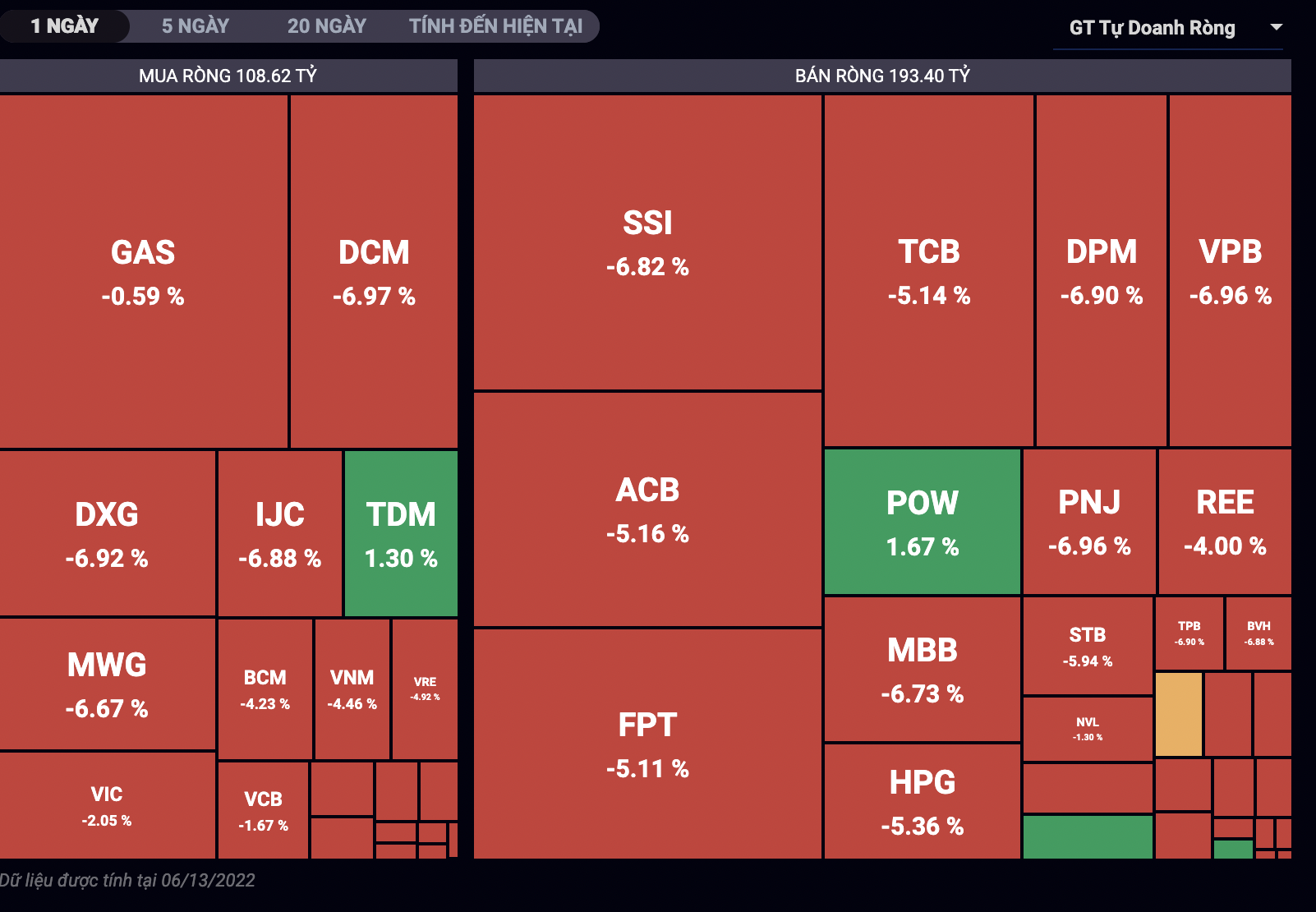The width and height of the screenshot is (1316, 912).
Task: Open the FPT tile in Bán Ròng
Action: tap(647, 744)
